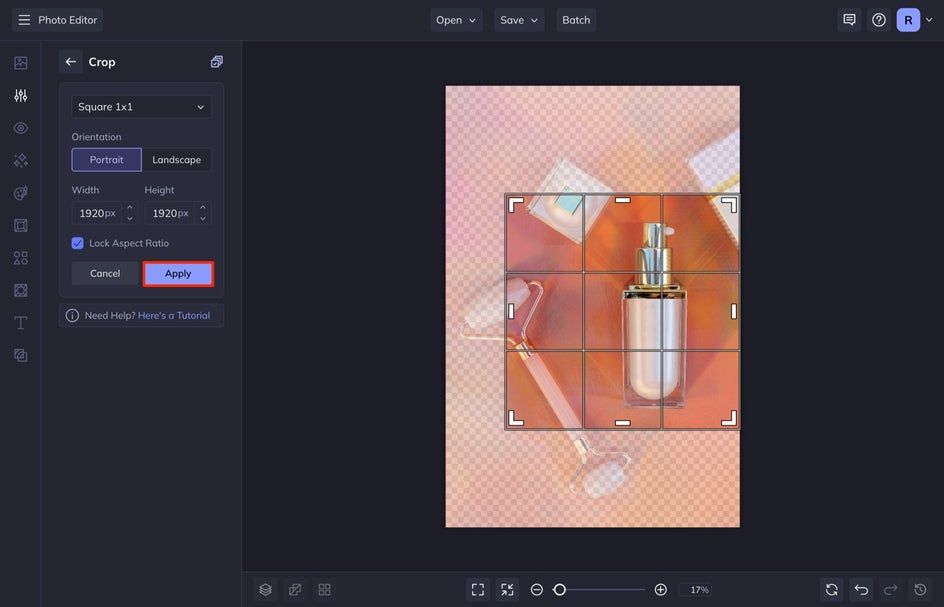Click the right edge crop handle
This screenshot has height=607, width=944.
(733, 311)
